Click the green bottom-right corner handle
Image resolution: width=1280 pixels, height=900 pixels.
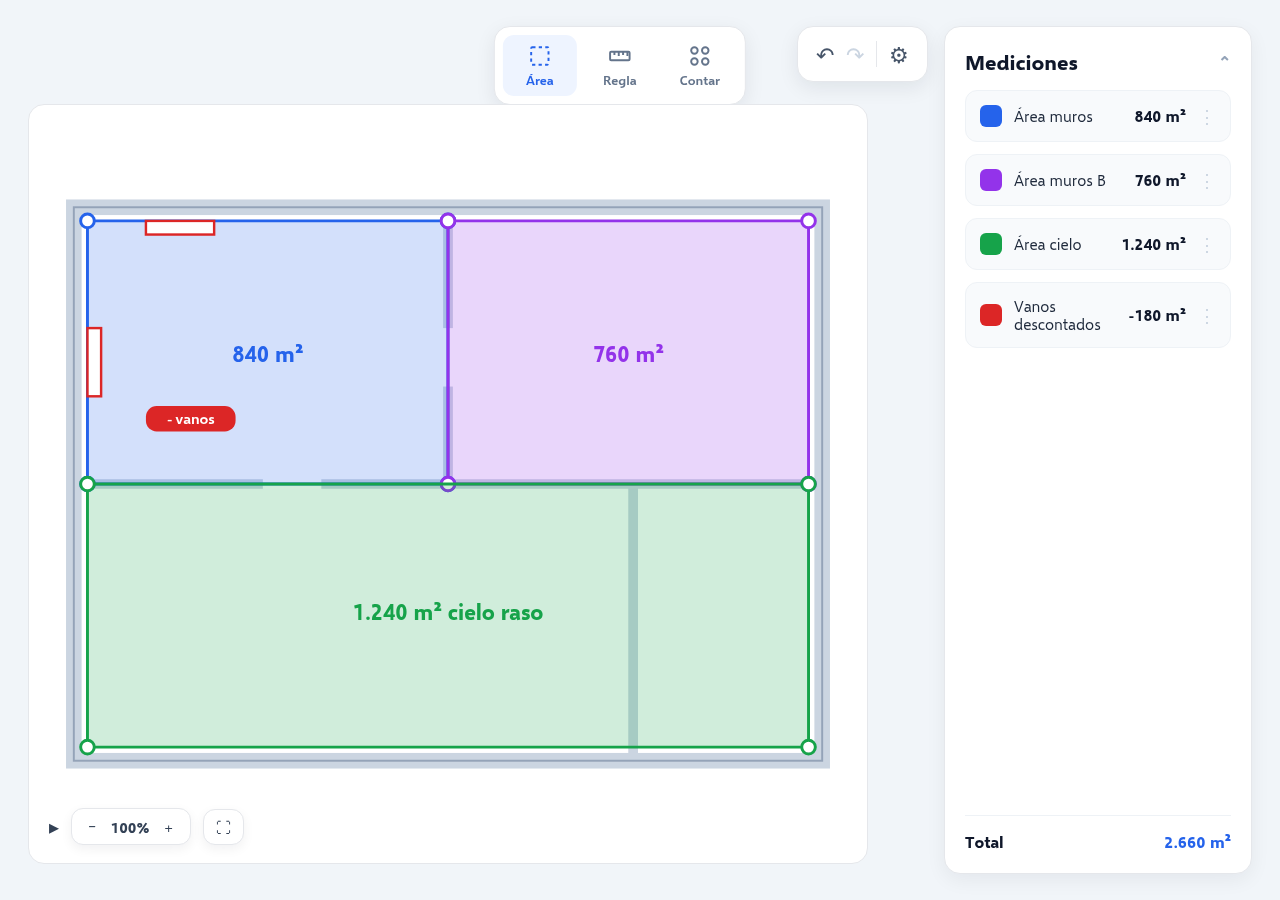tap(808, 747)
